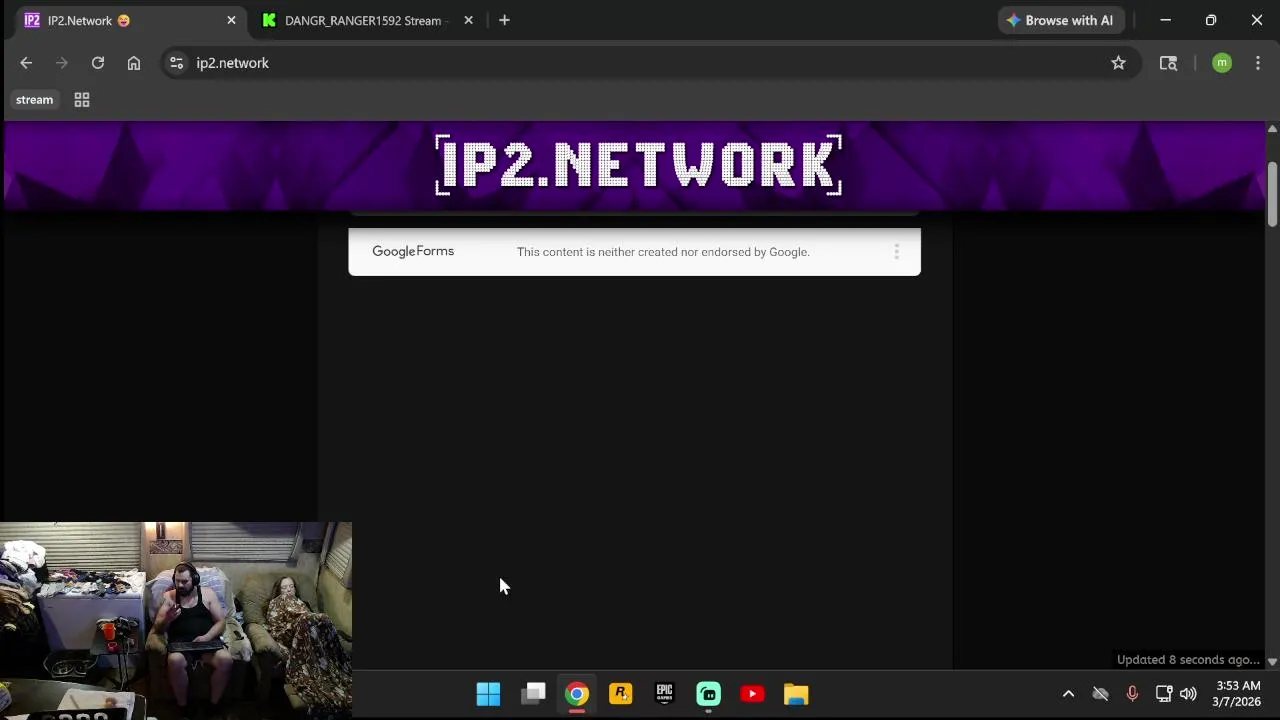Open the green profile avatar
This screenshot has height=720, width=1280.
(1222, 63)
